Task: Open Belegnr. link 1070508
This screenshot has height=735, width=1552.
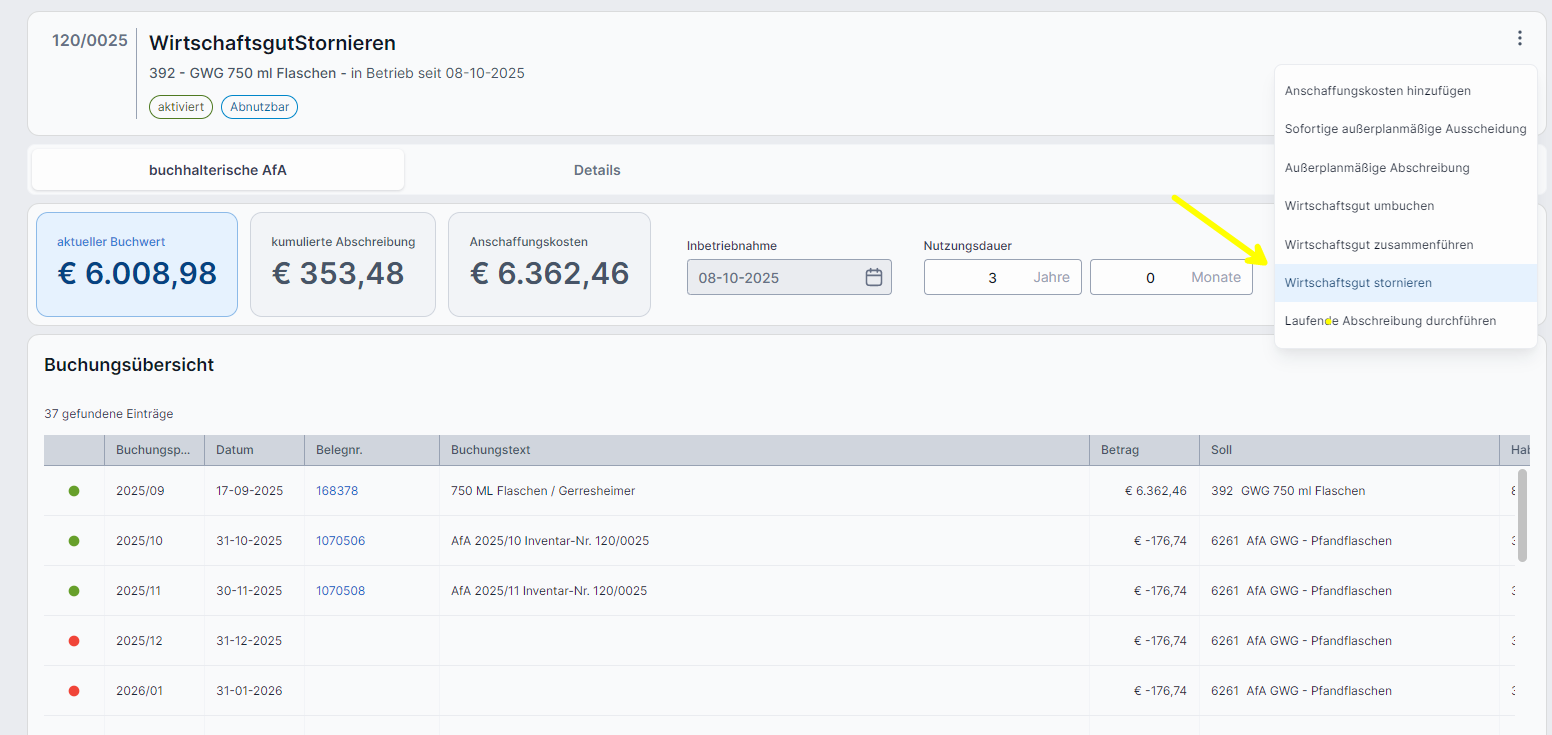Action: [x=340, y=591]
